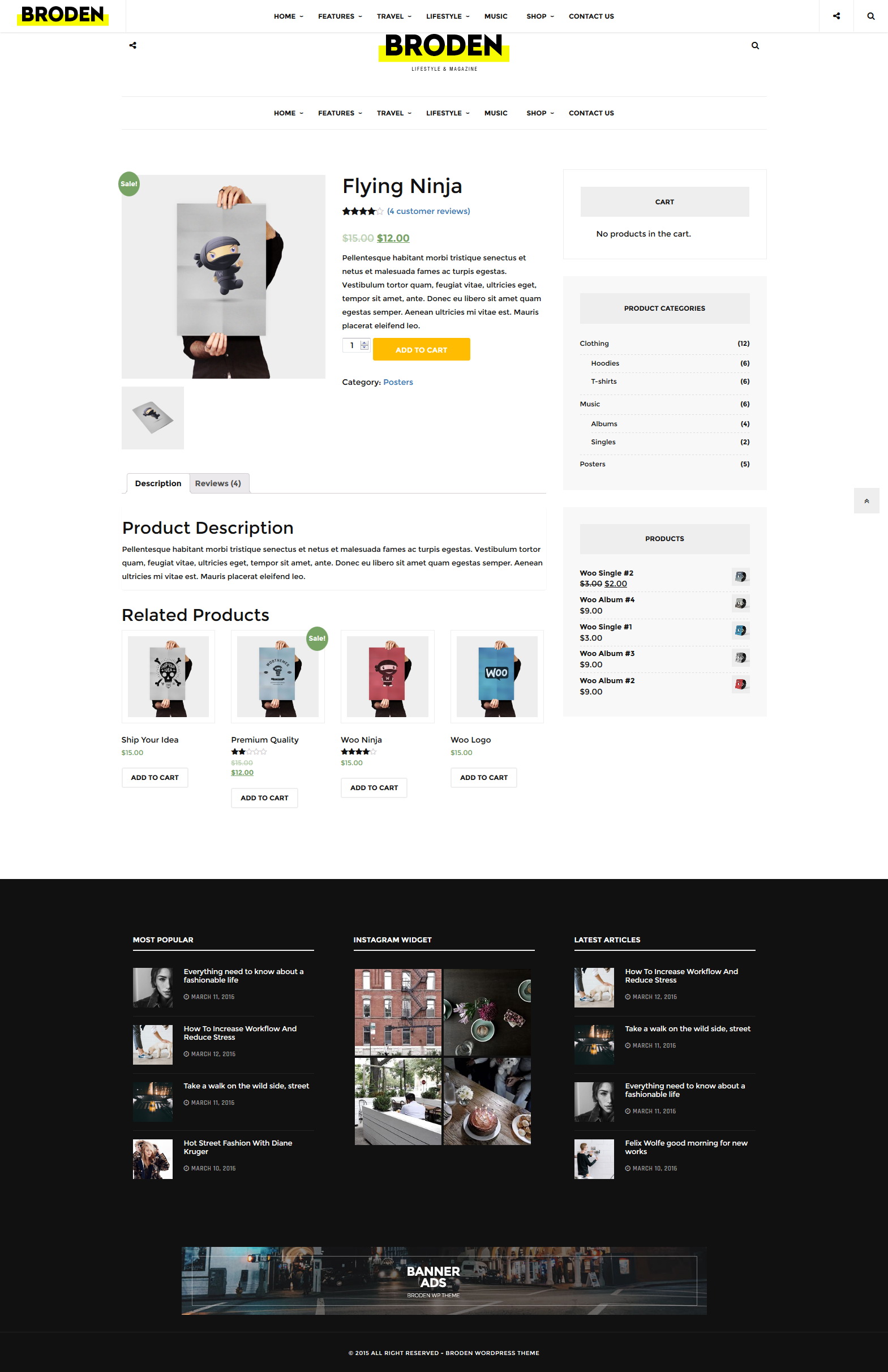Click the share icon in sticky top bar
This screenshot has width=888, height=1372.
tap(836, 16)
